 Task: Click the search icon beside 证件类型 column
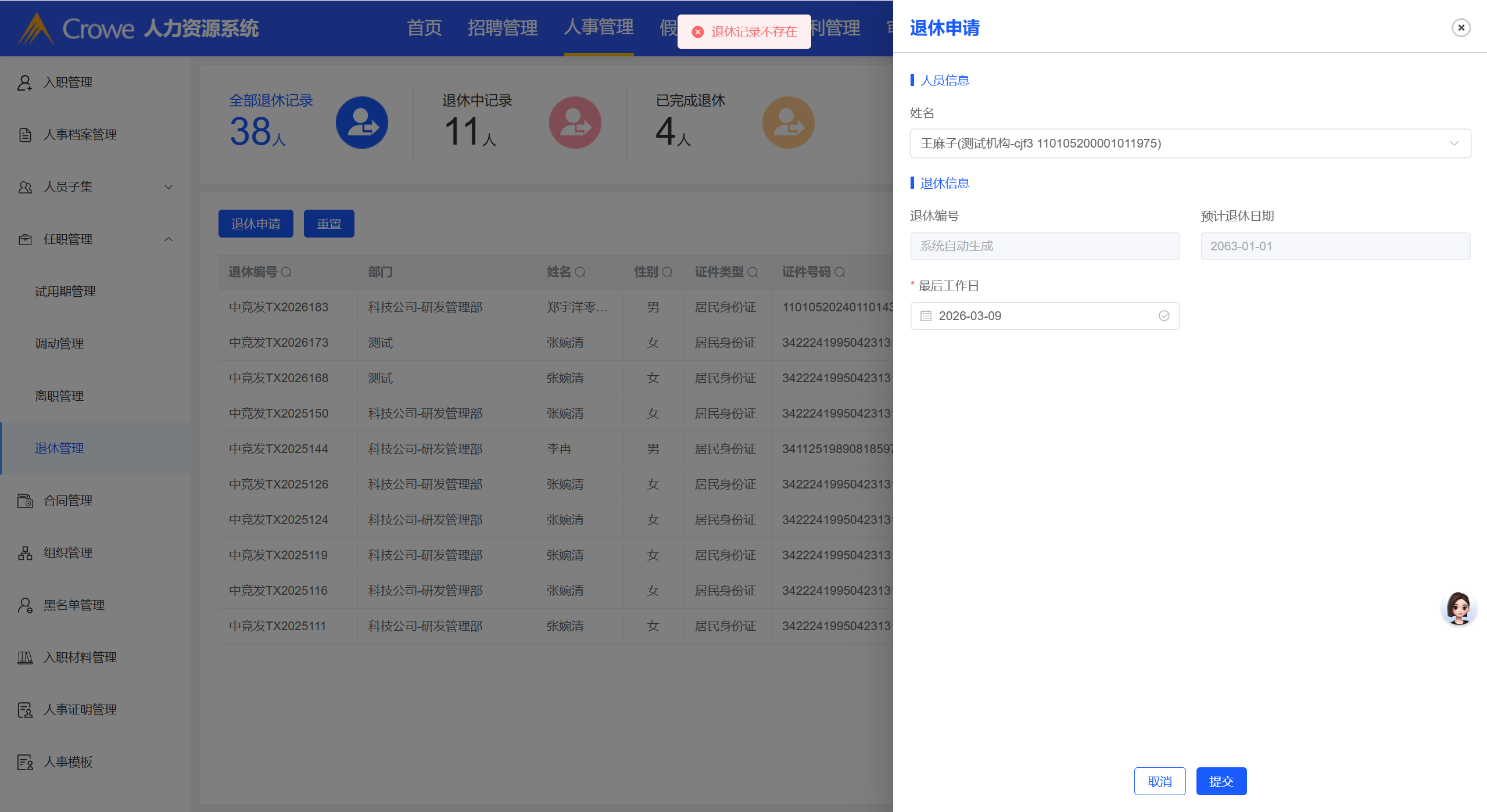click(x=753, y=272)
